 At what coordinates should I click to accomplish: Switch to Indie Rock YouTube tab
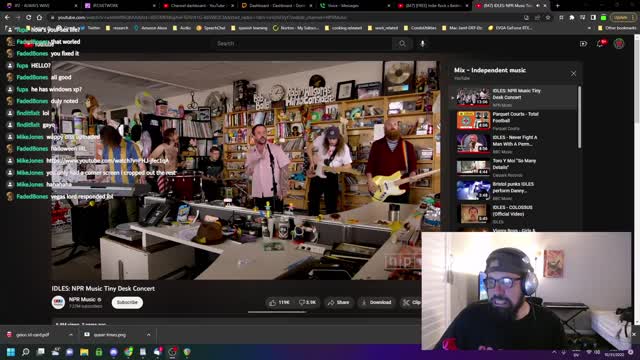(x=433, y=6)
